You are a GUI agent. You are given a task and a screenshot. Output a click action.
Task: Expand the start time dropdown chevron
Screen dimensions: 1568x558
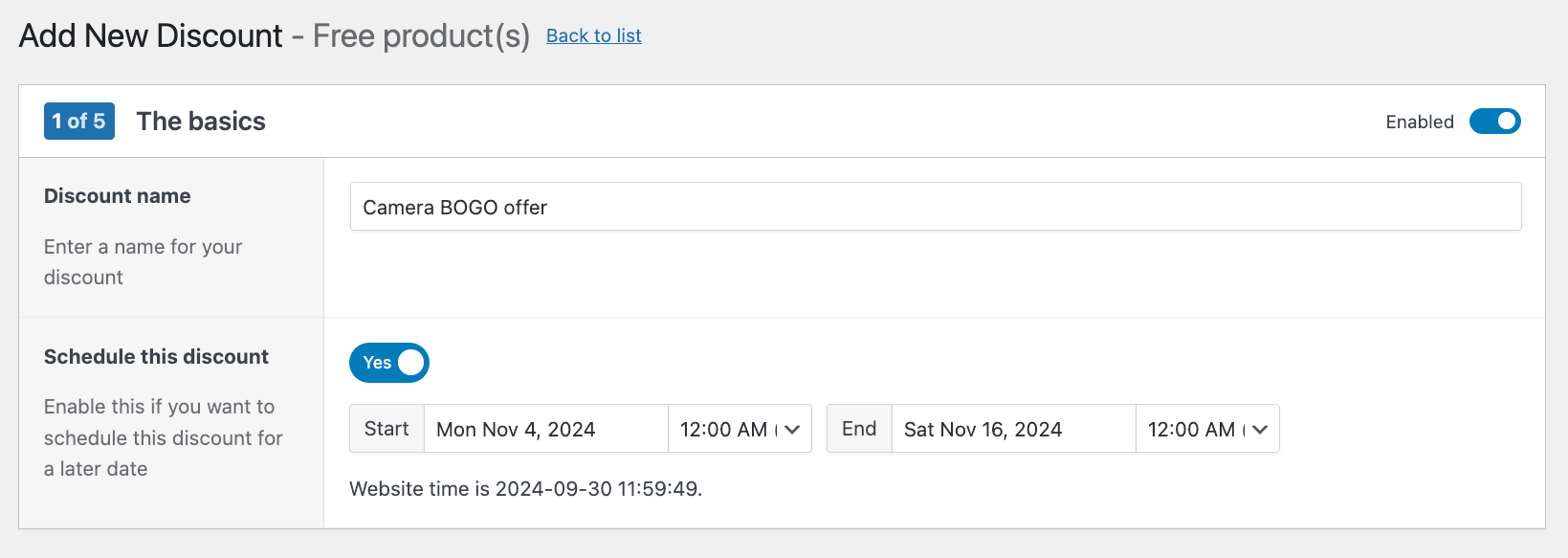pos(792,429)
